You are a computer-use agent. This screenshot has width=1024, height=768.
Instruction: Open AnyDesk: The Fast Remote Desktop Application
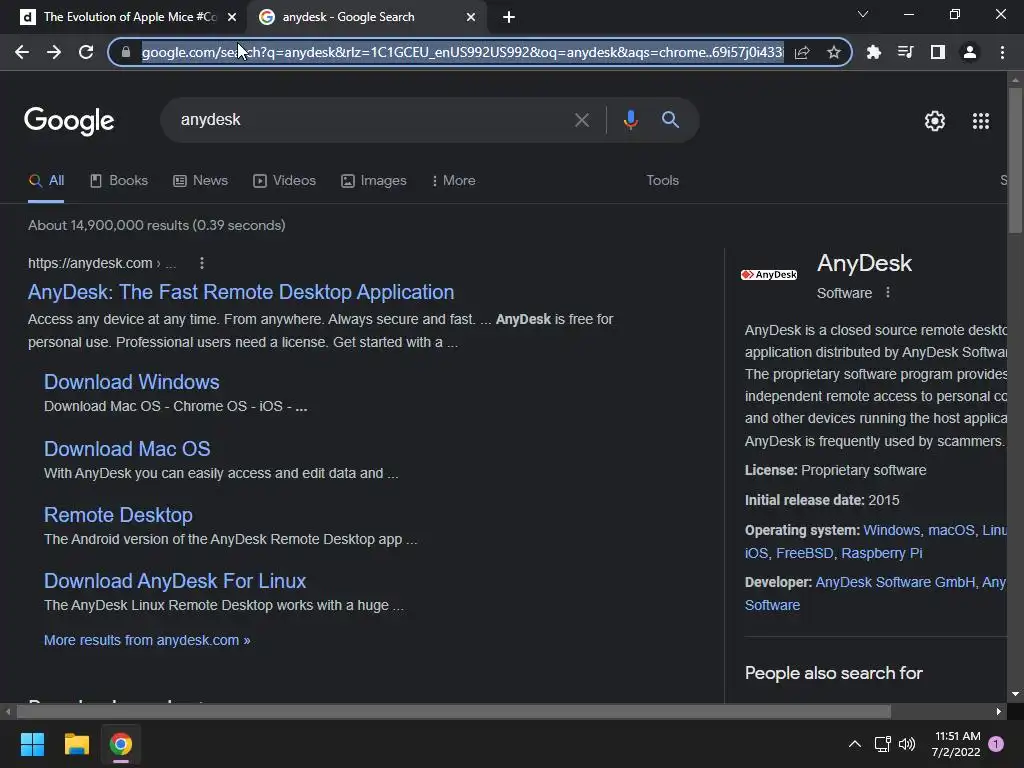click(x=241, y=292)
